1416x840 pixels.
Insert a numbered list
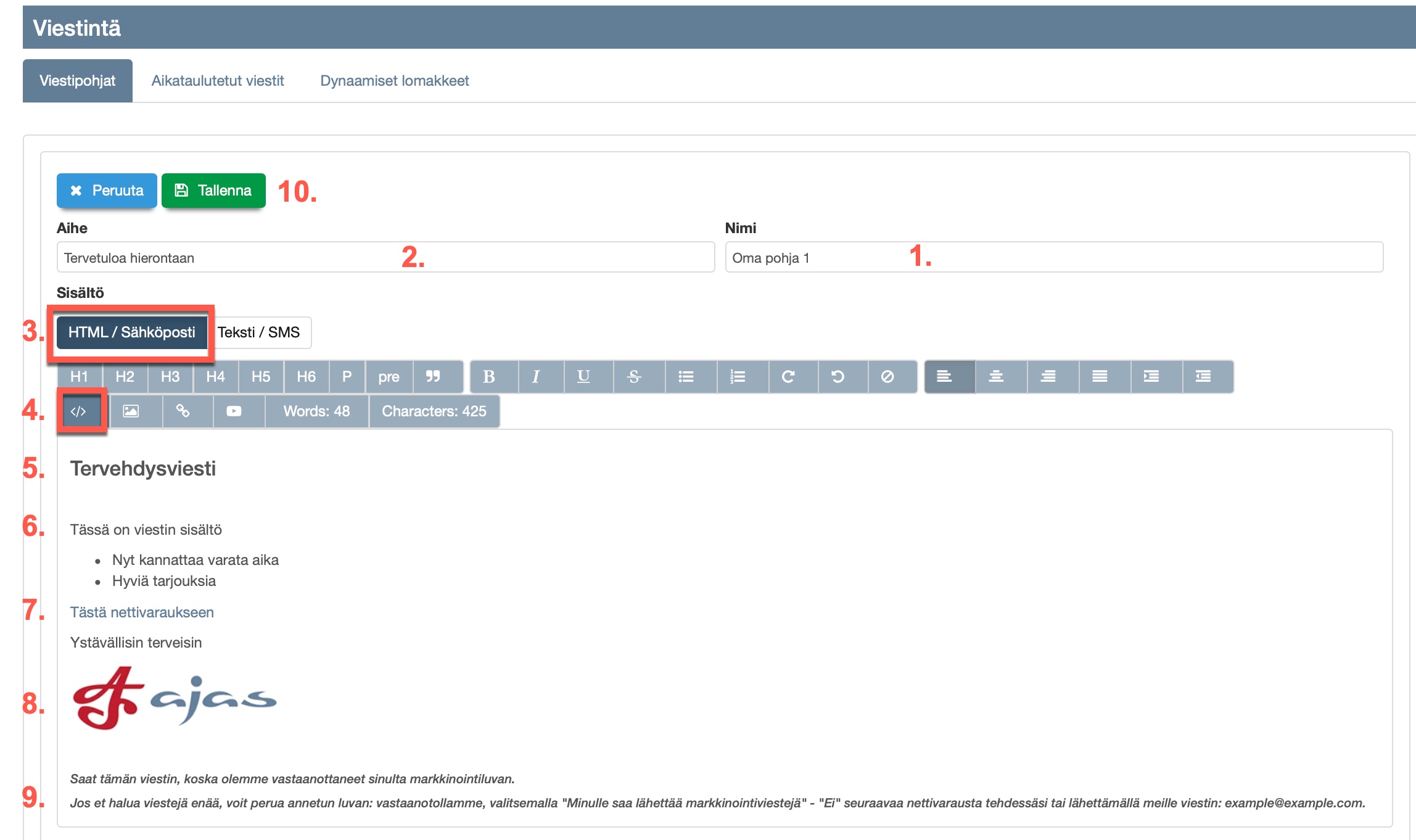[x=738, y=377]
